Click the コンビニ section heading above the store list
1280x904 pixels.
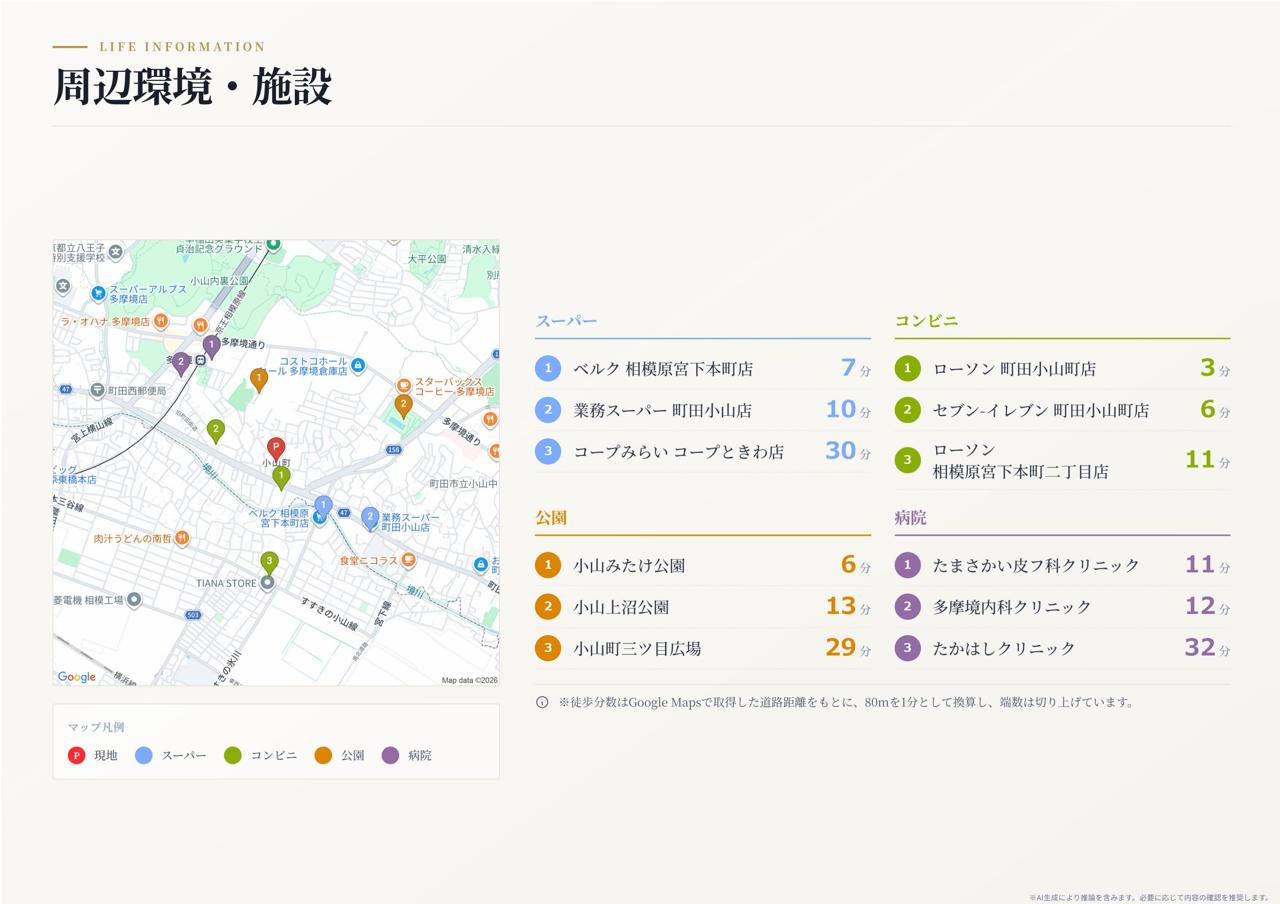926,321
